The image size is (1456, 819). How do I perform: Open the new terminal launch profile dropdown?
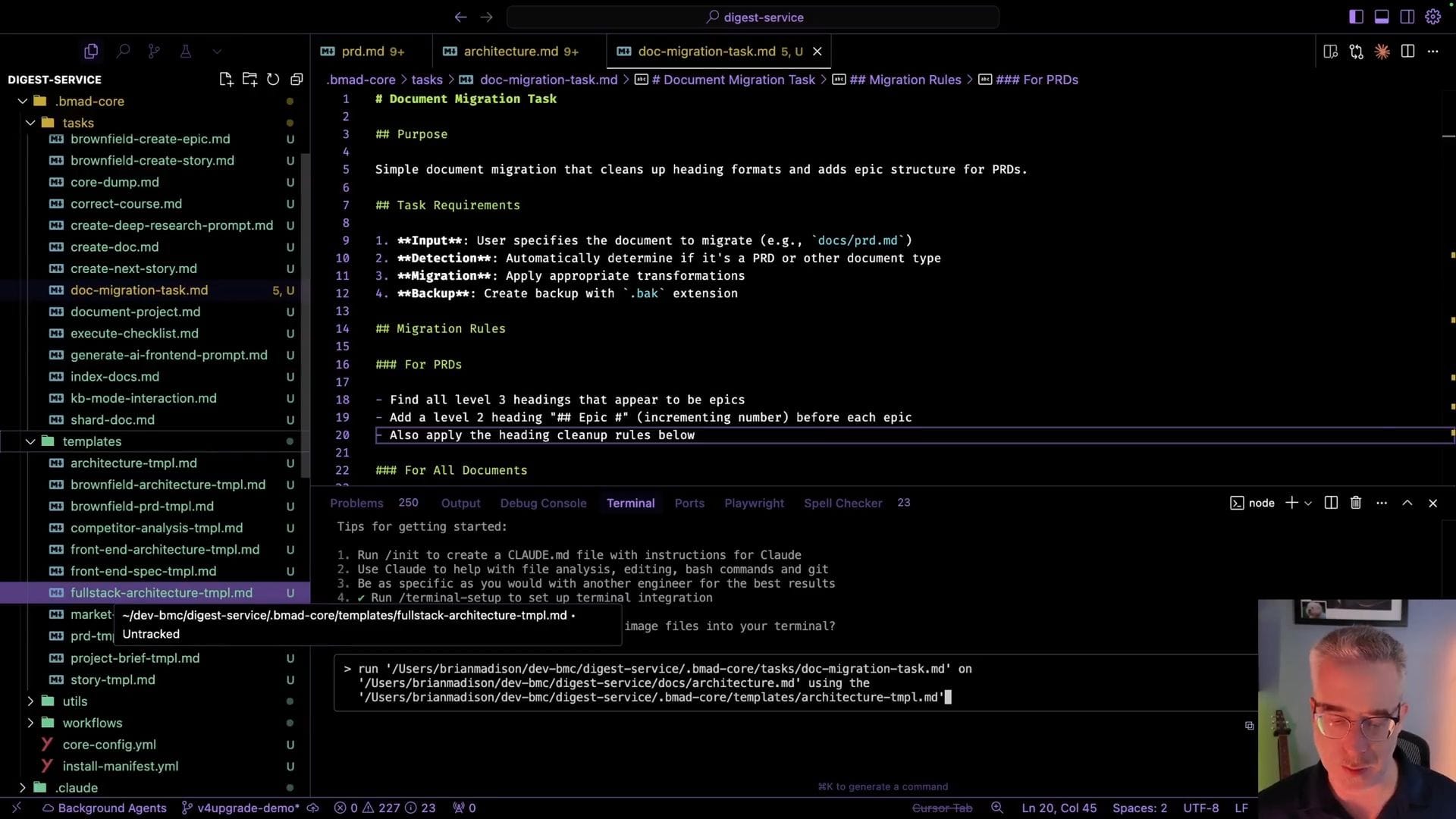[1308, 504]
